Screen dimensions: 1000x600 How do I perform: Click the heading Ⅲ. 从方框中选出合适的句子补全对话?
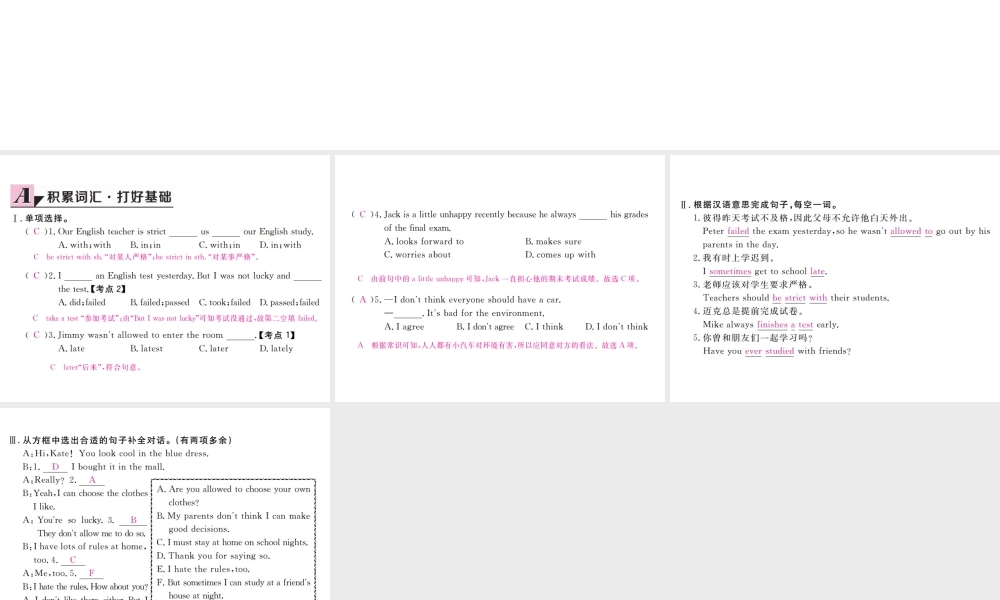point(122,440)
